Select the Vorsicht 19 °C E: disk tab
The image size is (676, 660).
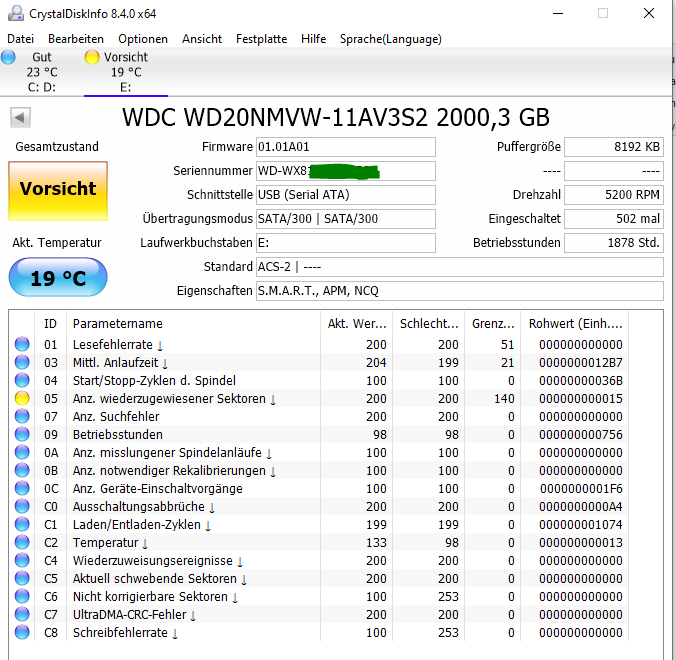pyautogui.click(x=125, y=72)
